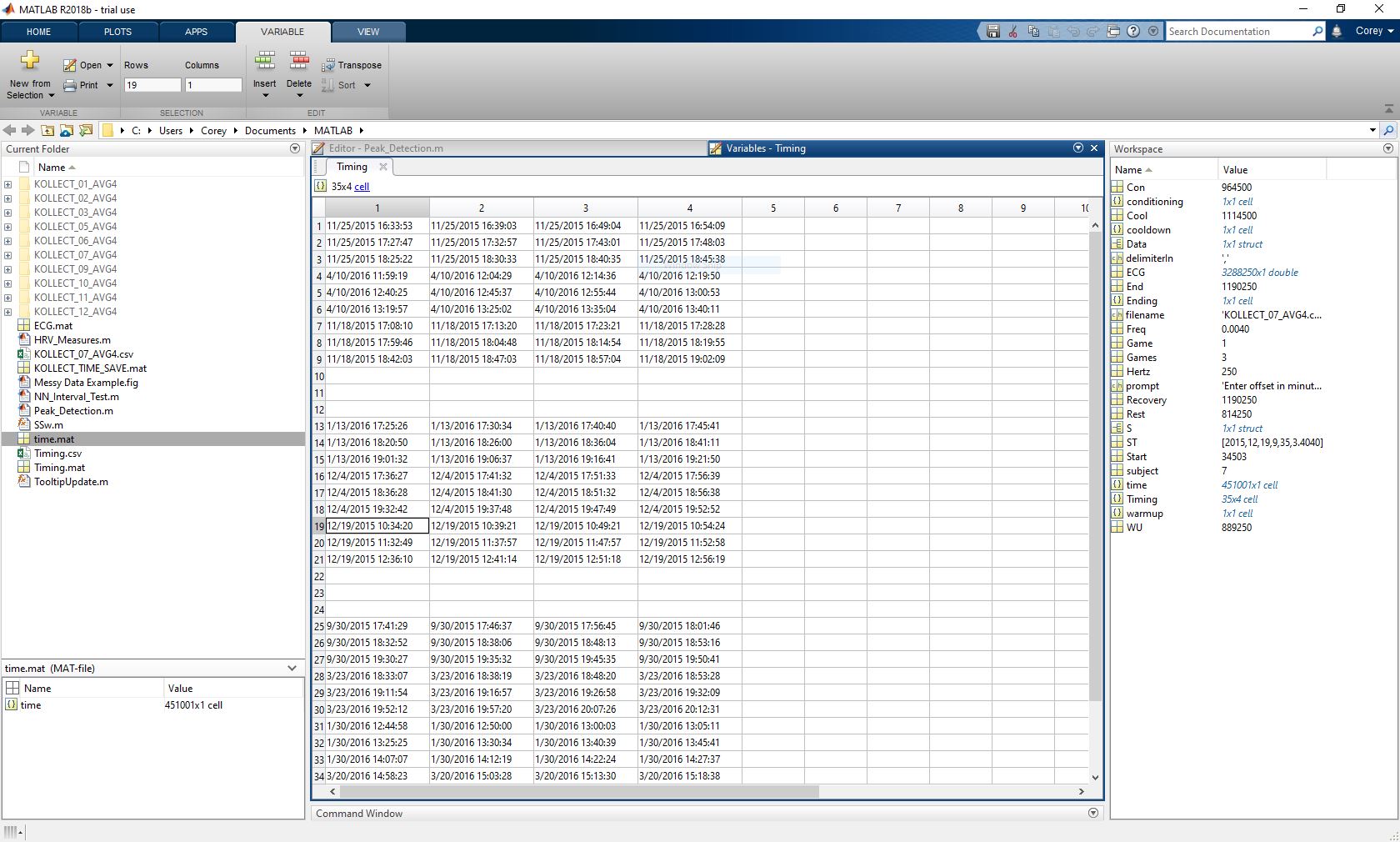Go back using the left arrow in address bar
Viewport: 1400px width, 842px height.
[10, 130]
